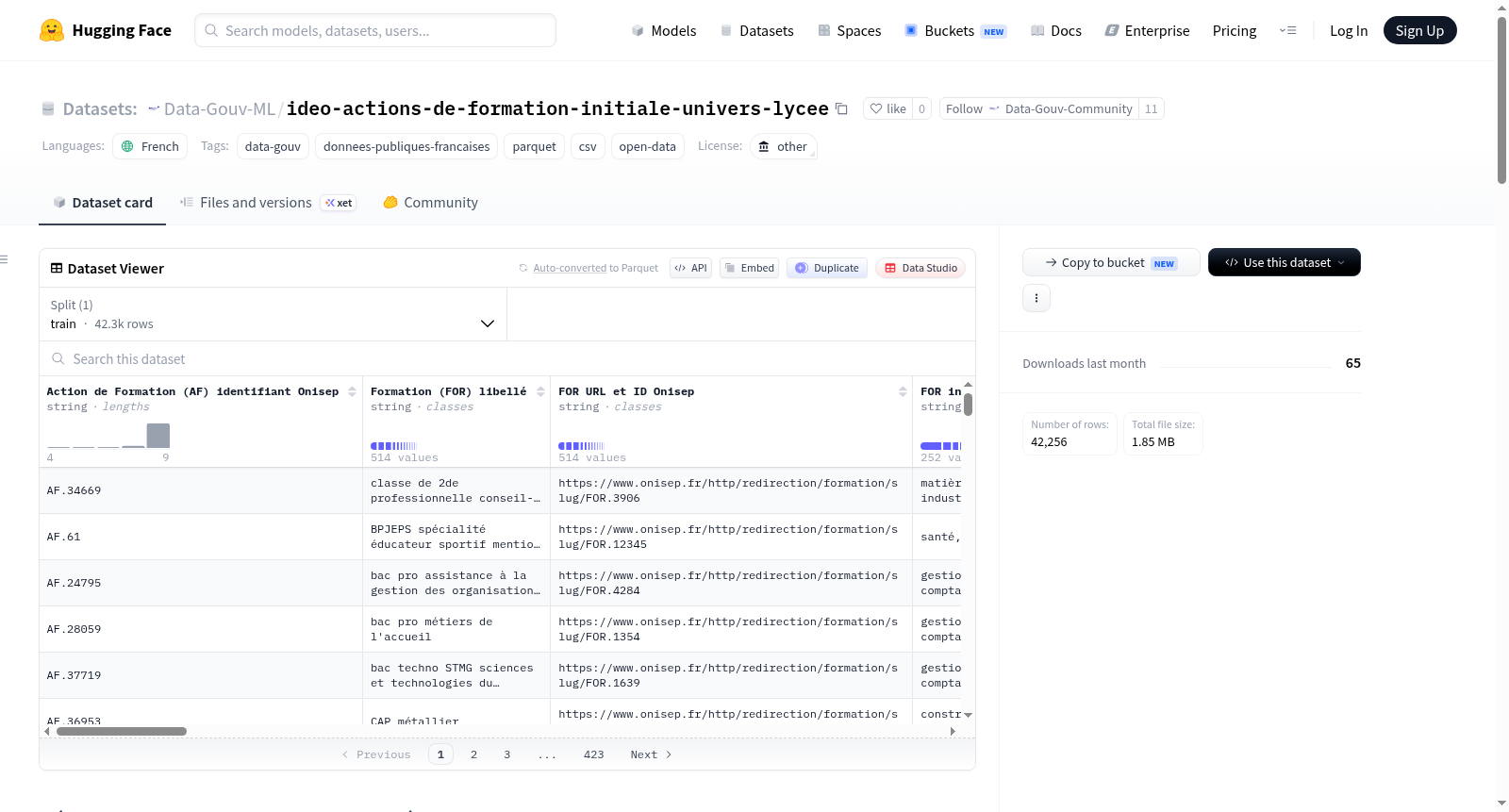Click the left sidebar menu toggle icon
This screenshot has width=1509, height=812.
[4, 259]
